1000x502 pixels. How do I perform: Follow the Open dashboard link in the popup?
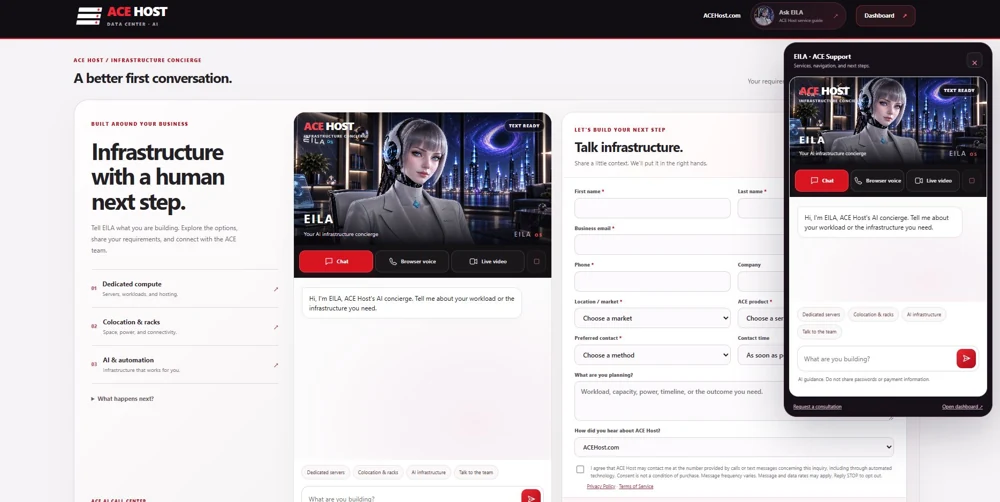tap(962, 407)
